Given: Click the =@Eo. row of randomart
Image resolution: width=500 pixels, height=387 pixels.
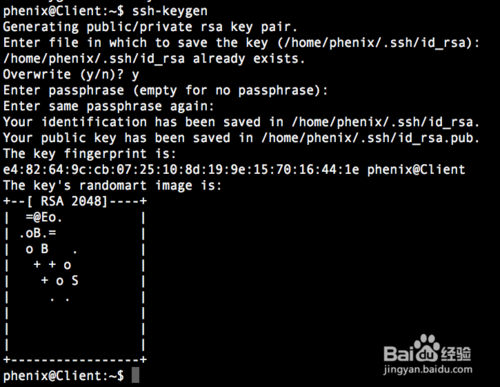Looking at the screenshot, I should [x=44, y=218].
